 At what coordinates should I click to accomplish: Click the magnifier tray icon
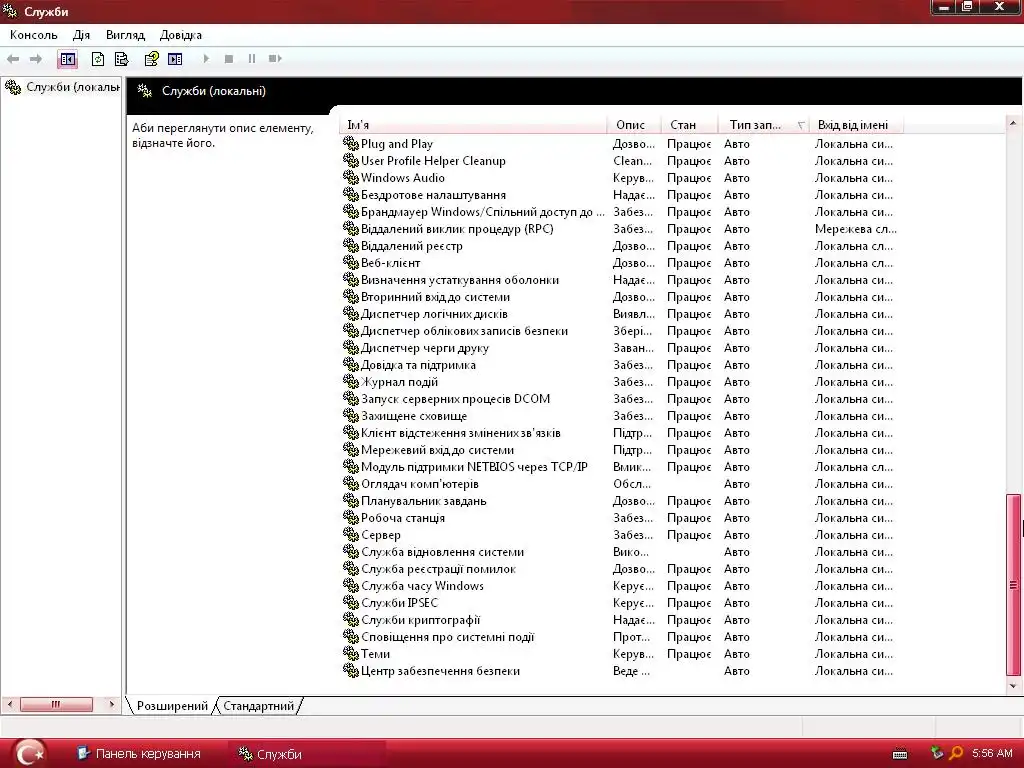pyautogui.click(x=956, y=753)
